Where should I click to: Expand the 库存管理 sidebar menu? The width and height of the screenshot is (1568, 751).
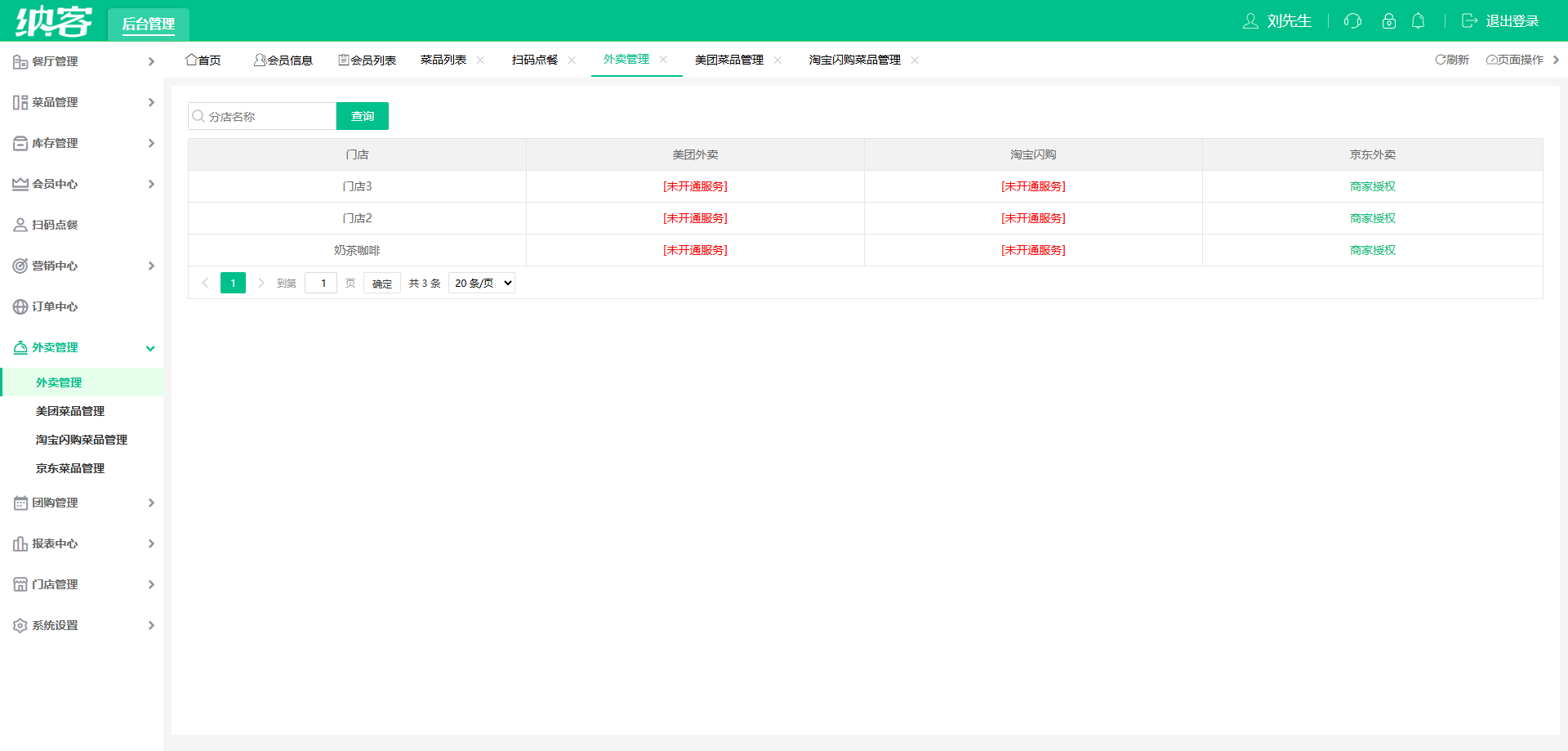82,143
